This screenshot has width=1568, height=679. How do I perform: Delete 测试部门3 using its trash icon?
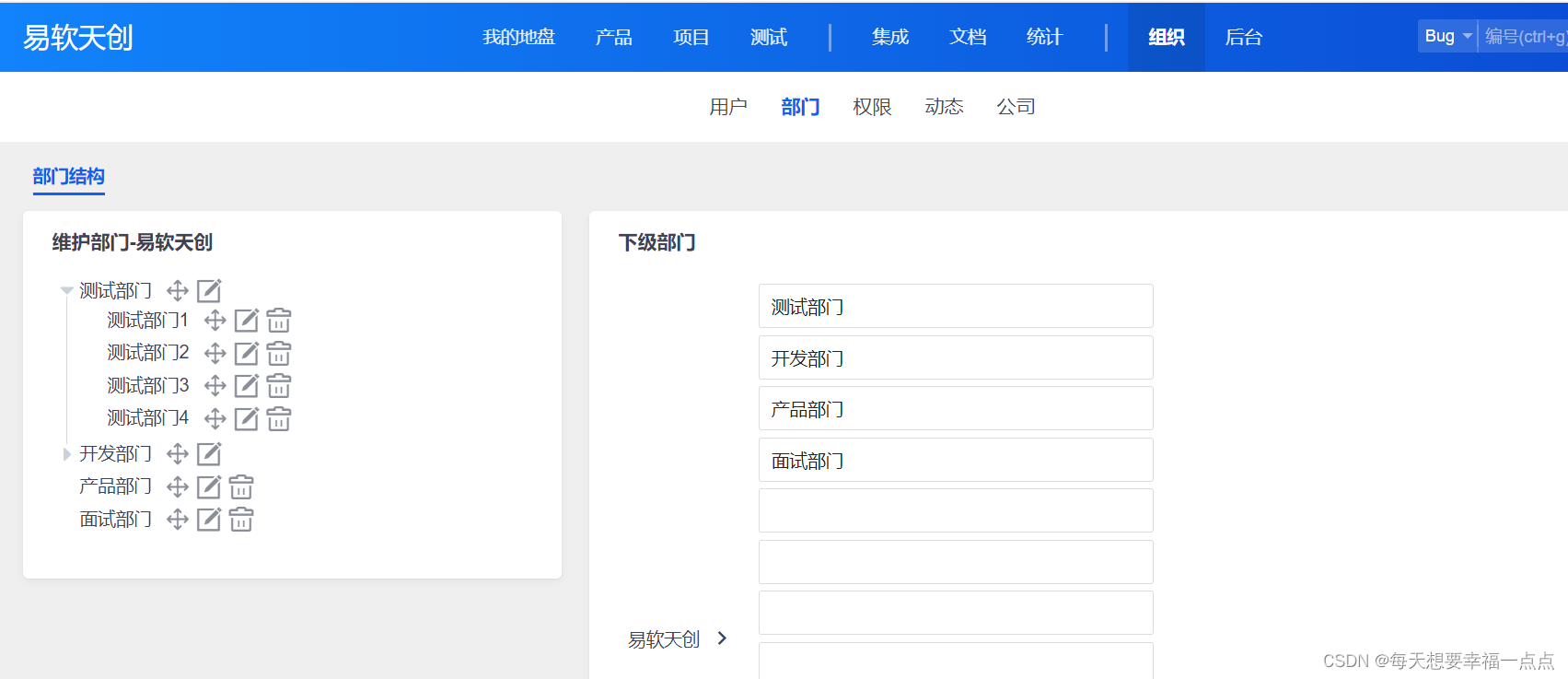[278, 386]
